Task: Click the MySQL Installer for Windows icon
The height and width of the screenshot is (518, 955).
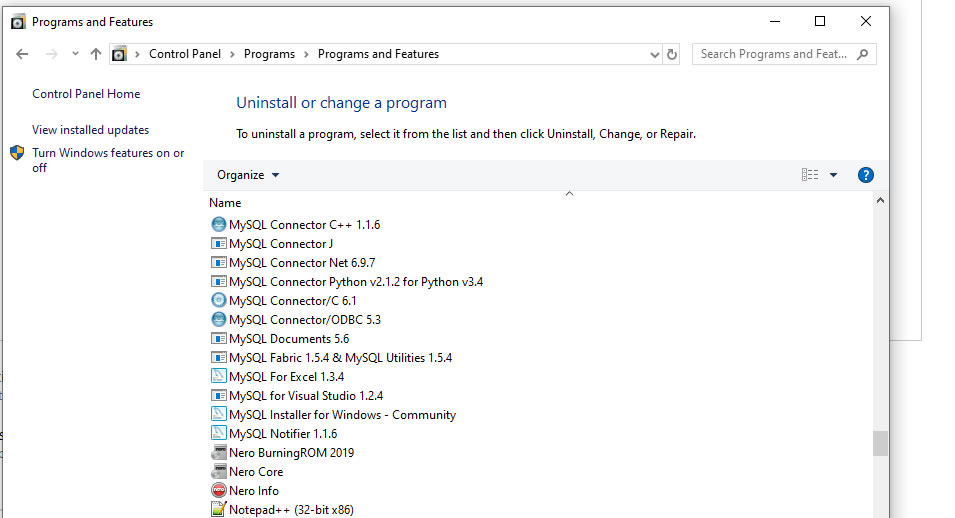Action: pyautogui.click(x=219, y=414)
